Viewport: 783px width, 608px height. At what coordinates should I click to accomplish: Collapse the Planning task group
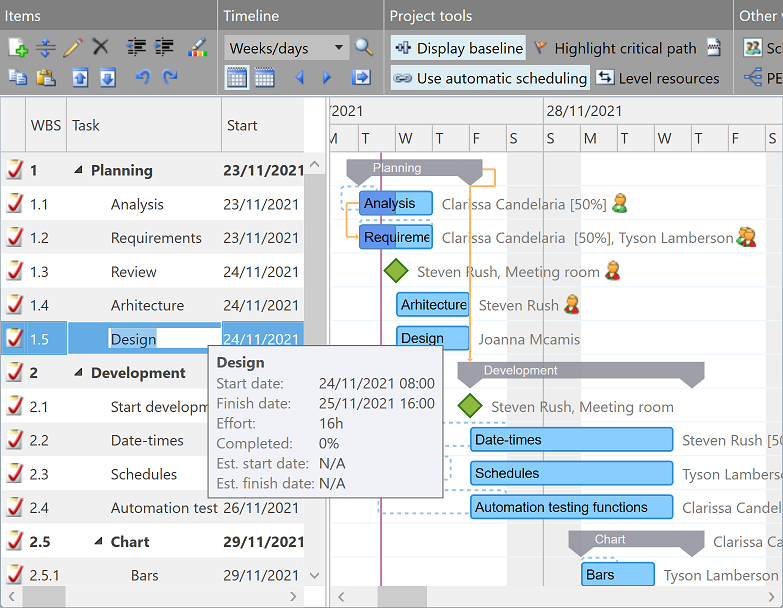pos(79,171)
